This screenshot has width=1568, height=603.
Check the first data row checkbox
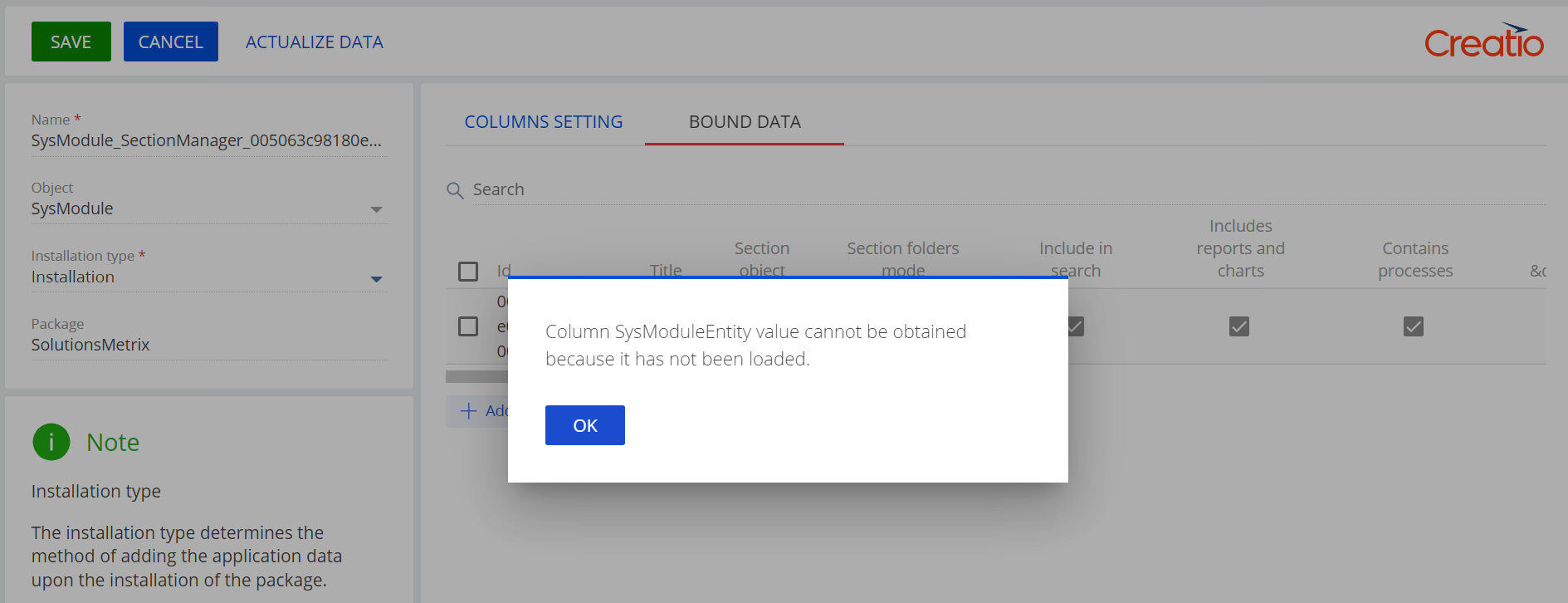pos(468,326)
